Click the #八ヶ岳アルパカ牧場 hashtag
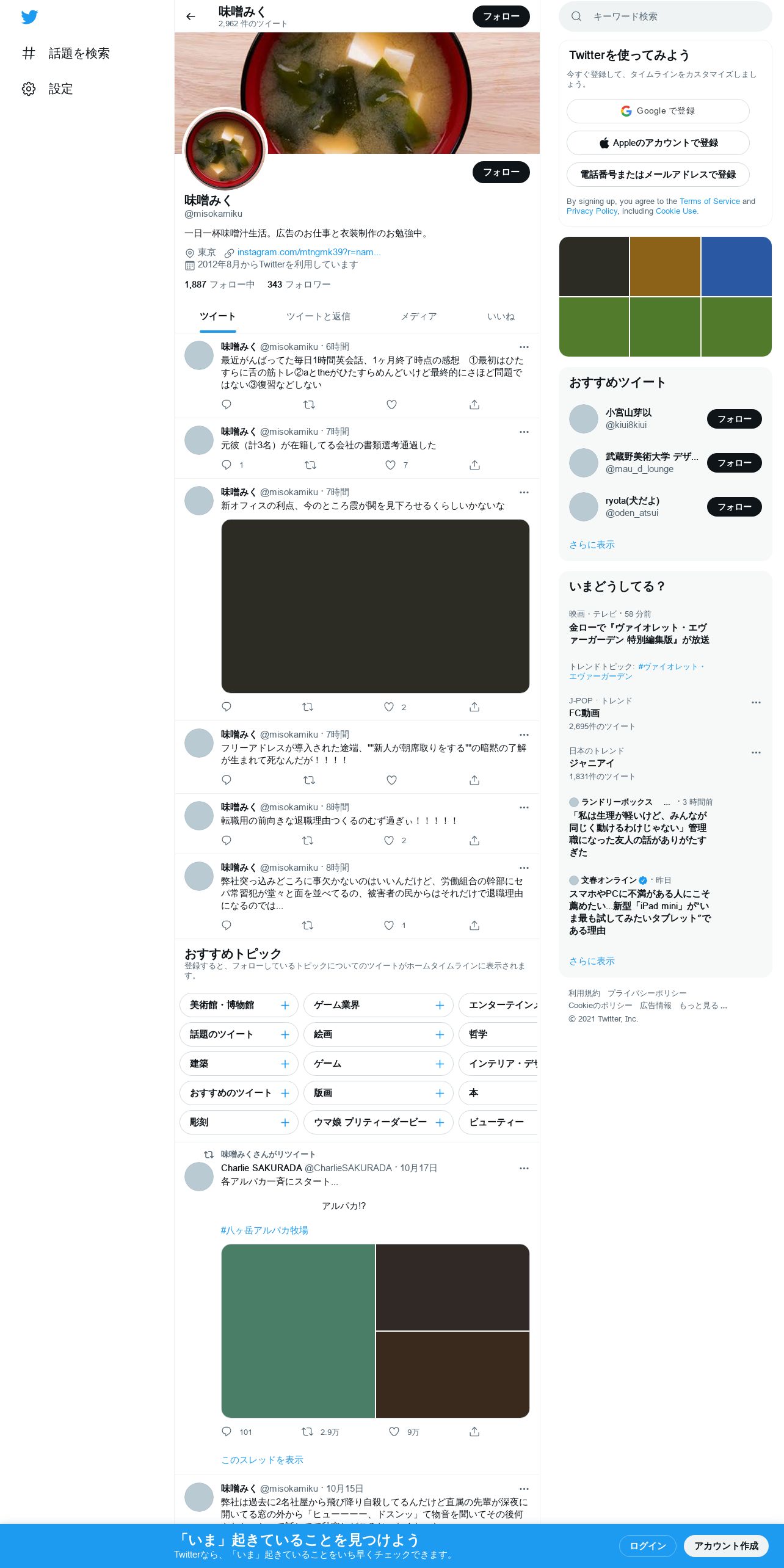Screen dimensions: 784x1568 pyautogui.click(x=264, y=1230)
